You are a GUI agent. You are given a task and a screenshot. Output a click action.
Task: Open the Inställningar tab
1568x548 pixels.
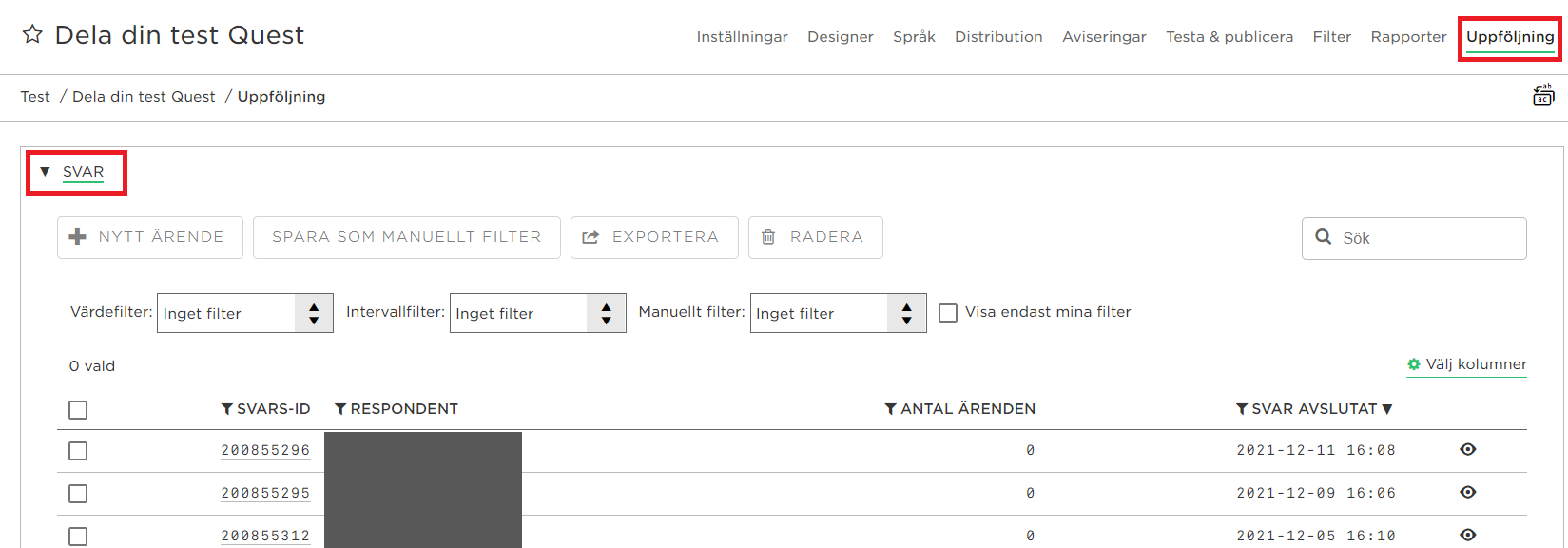point(742,37)
